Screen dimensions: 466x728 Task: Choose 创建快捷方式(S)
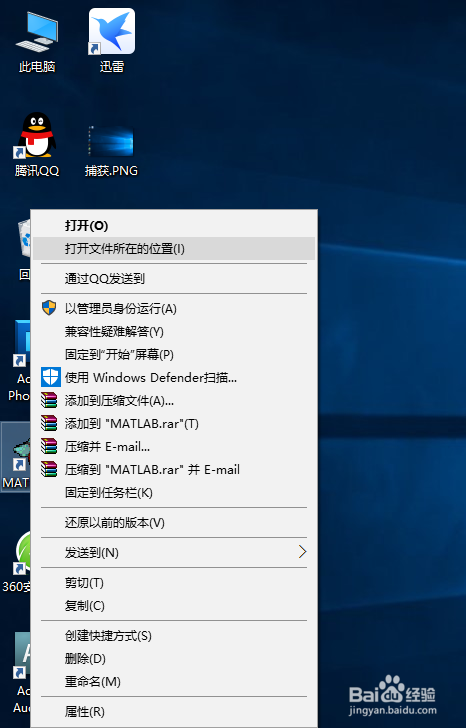pyautogui.click(x=174, y=635)
